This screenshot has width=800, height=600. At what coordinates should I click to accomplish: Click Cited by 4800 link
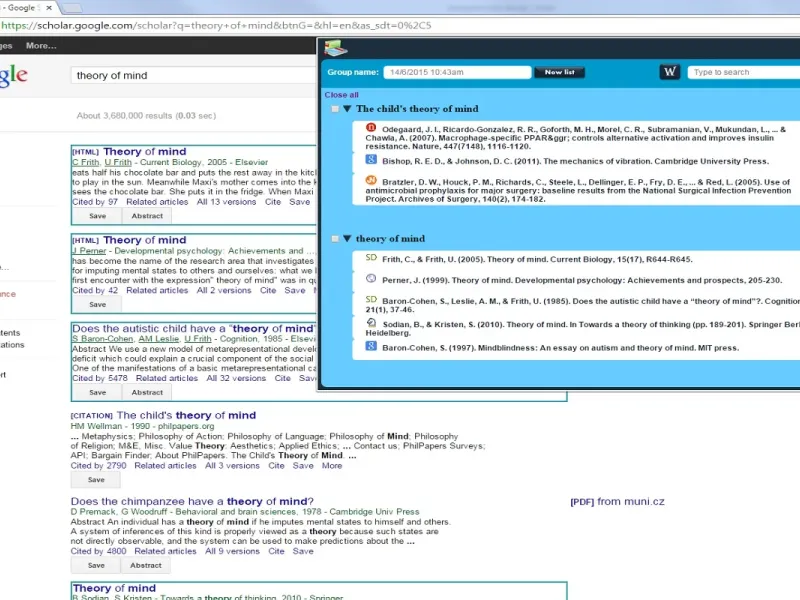click(98, 552)
